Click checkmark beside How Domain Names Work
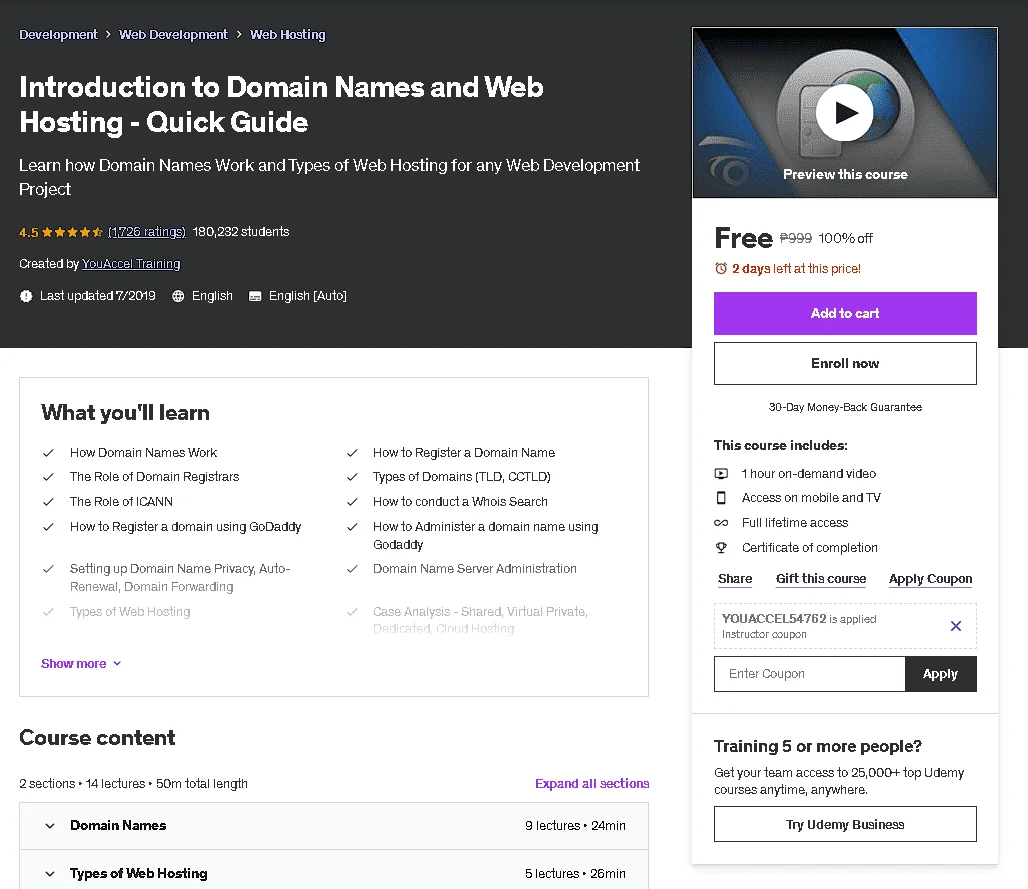This screenshot has width=1028, height=889. (48, 453)
